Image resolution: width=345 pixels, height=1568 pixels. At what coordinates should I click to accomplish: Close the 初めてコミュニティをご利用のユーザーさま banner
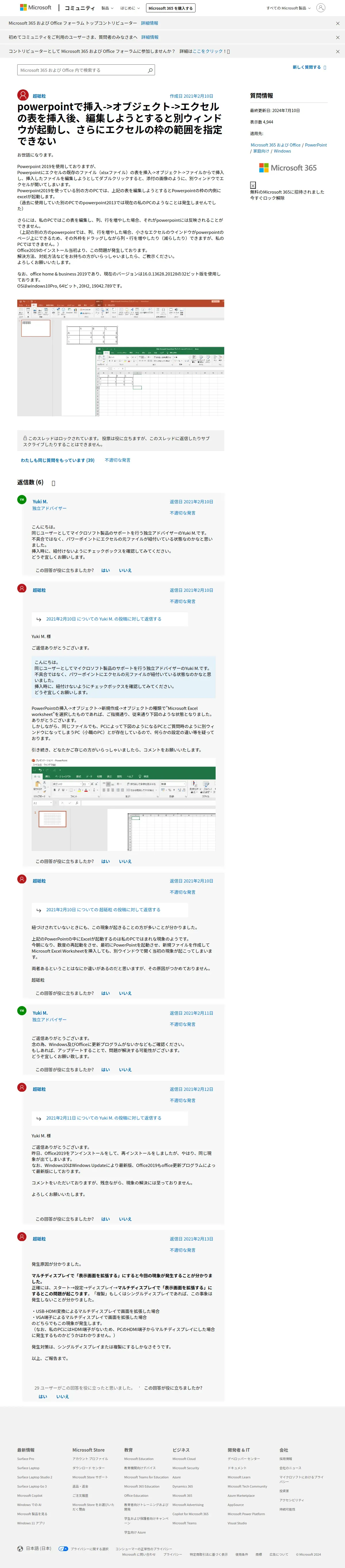338,37
